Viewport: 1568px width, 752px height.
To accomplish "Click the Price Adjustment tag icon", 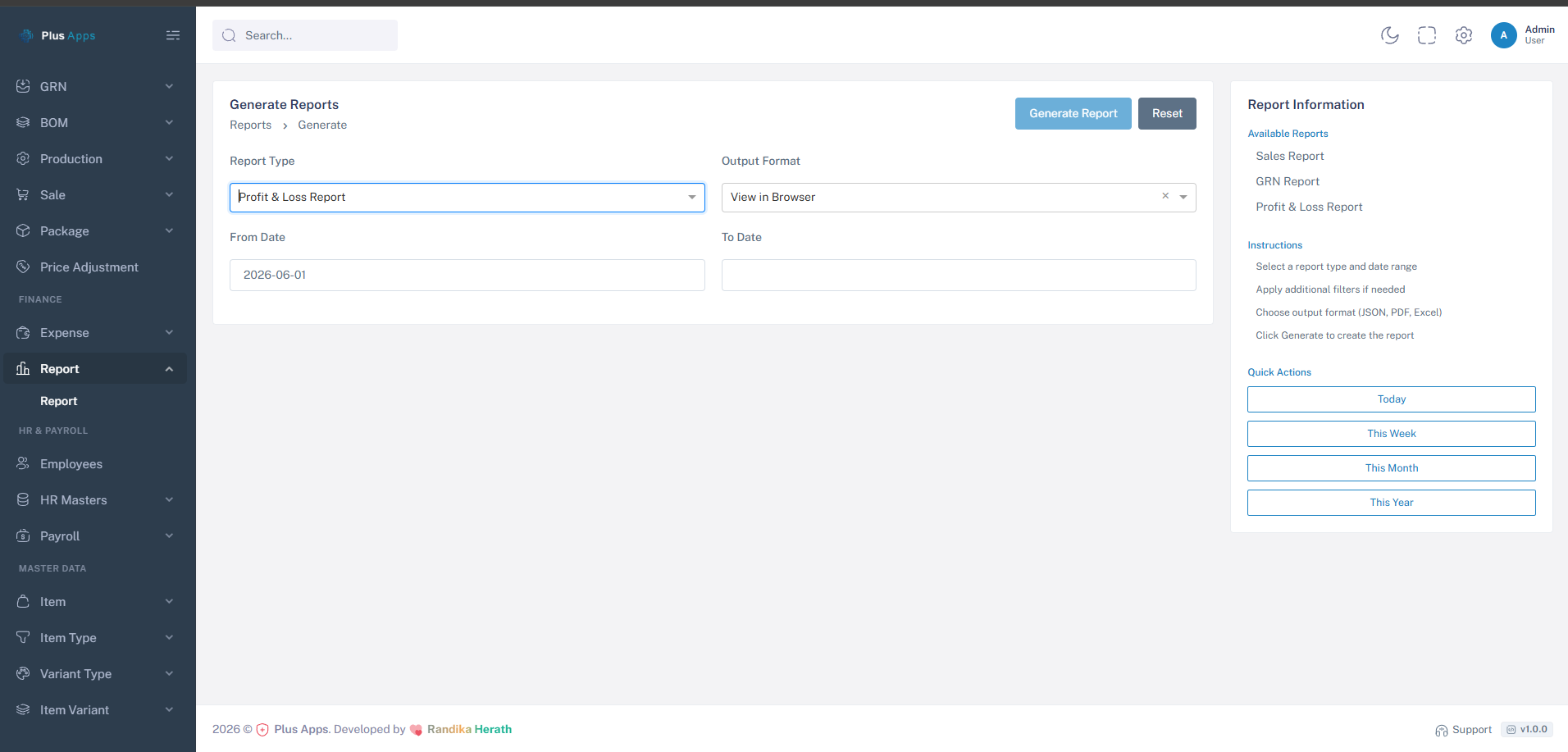I will pyautogui.click(x=23, y=267).
